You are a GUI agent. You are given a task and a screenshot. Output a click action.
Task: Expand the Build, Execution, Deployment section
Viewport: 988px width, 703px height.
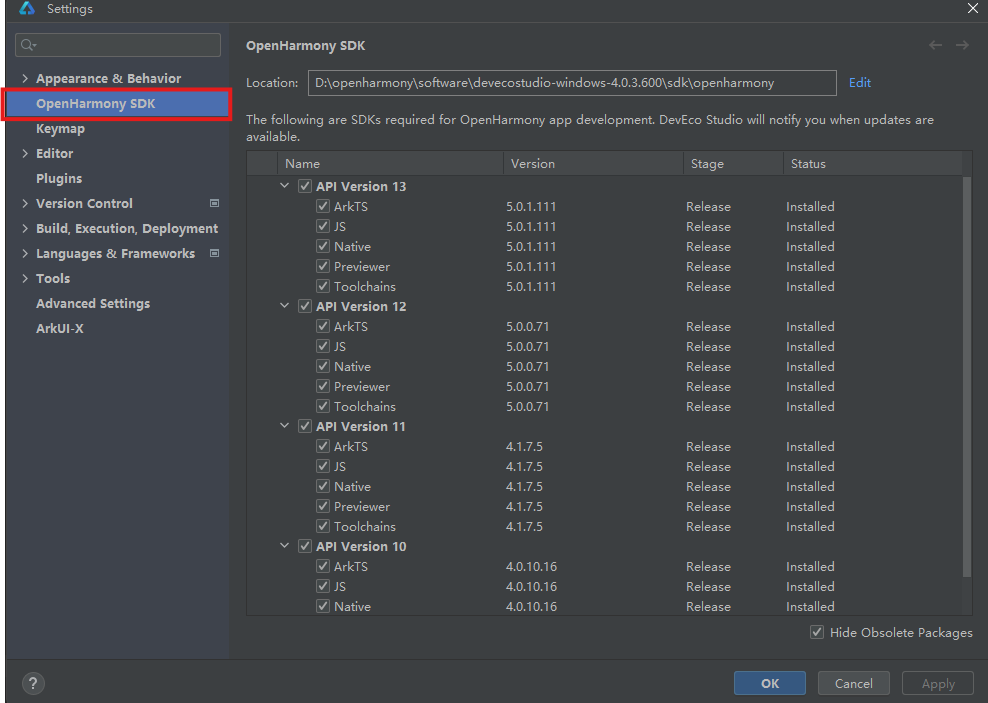click(25, 229)
